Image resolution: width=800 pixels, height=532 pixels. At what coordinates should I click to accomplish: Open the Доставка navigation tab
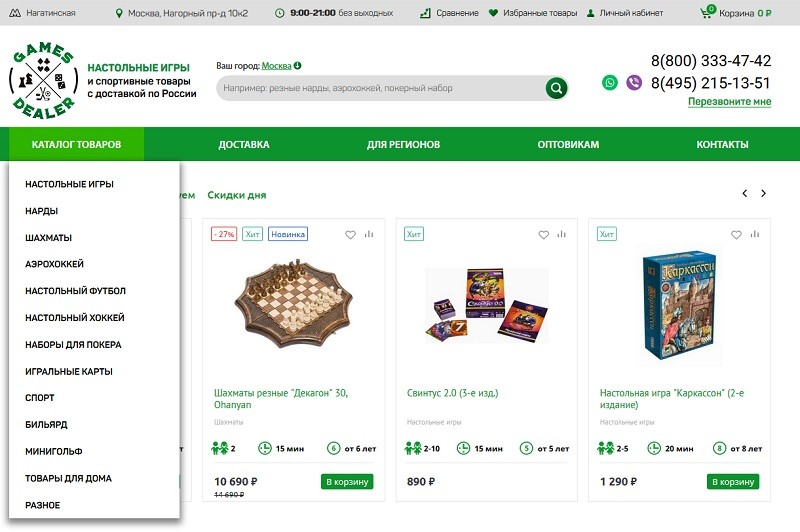click(x=244, y=145)
